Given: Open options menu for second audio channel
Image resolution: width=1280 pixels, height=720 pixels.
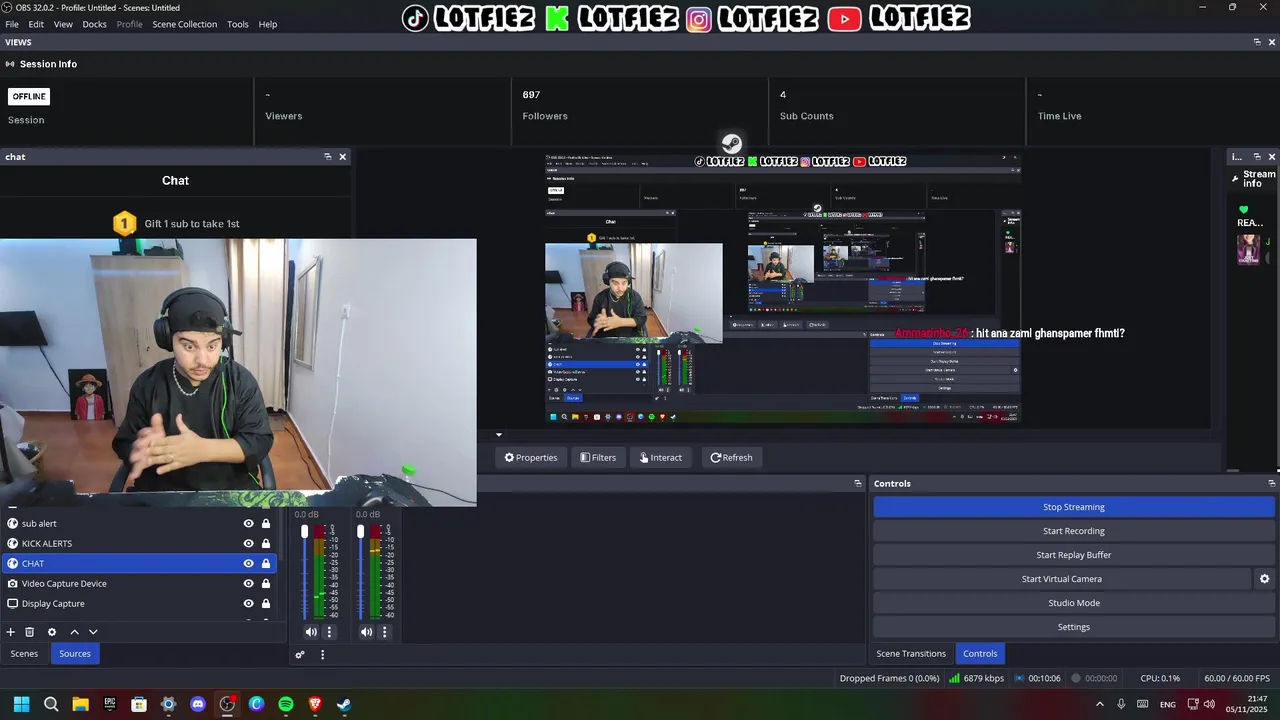Looking at the screenshot, I should tap(384, 632).
